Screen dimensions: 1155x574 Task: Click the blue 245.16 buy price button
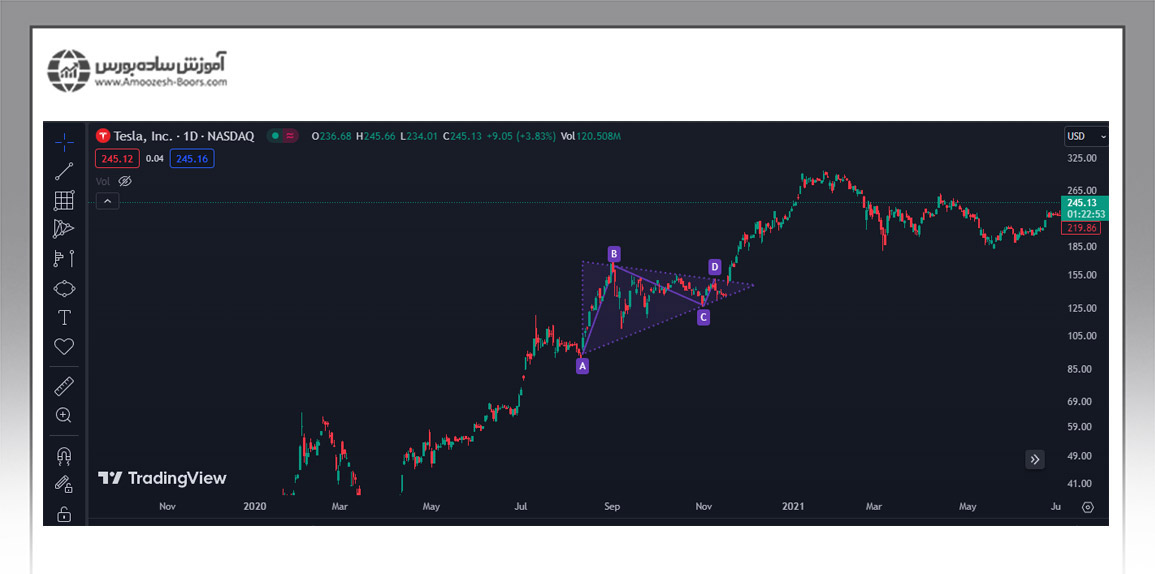click(x=191, y=158)
